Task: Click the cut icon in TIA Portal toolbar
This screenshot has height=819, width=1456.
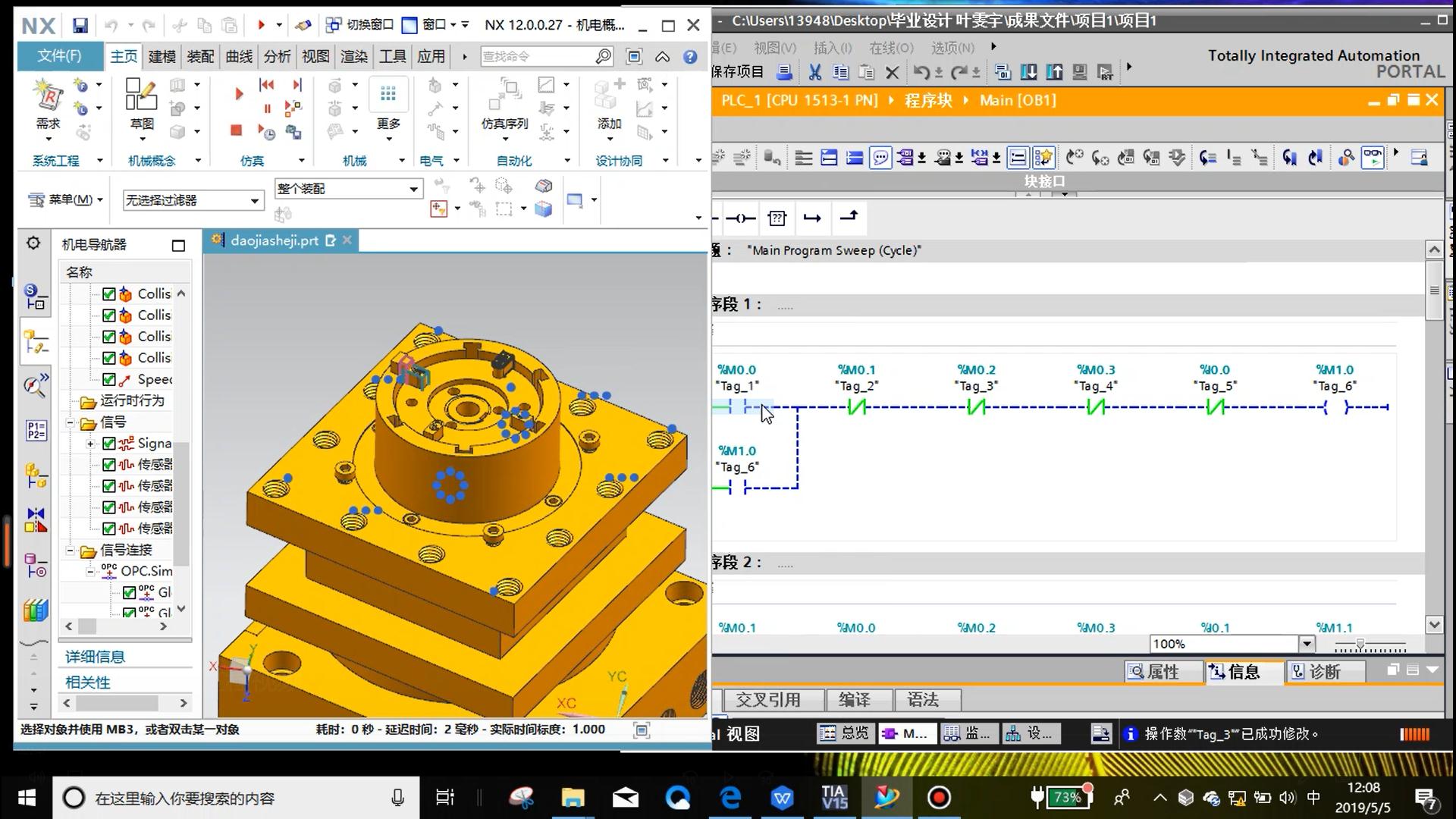Action: tap(815, 72)
